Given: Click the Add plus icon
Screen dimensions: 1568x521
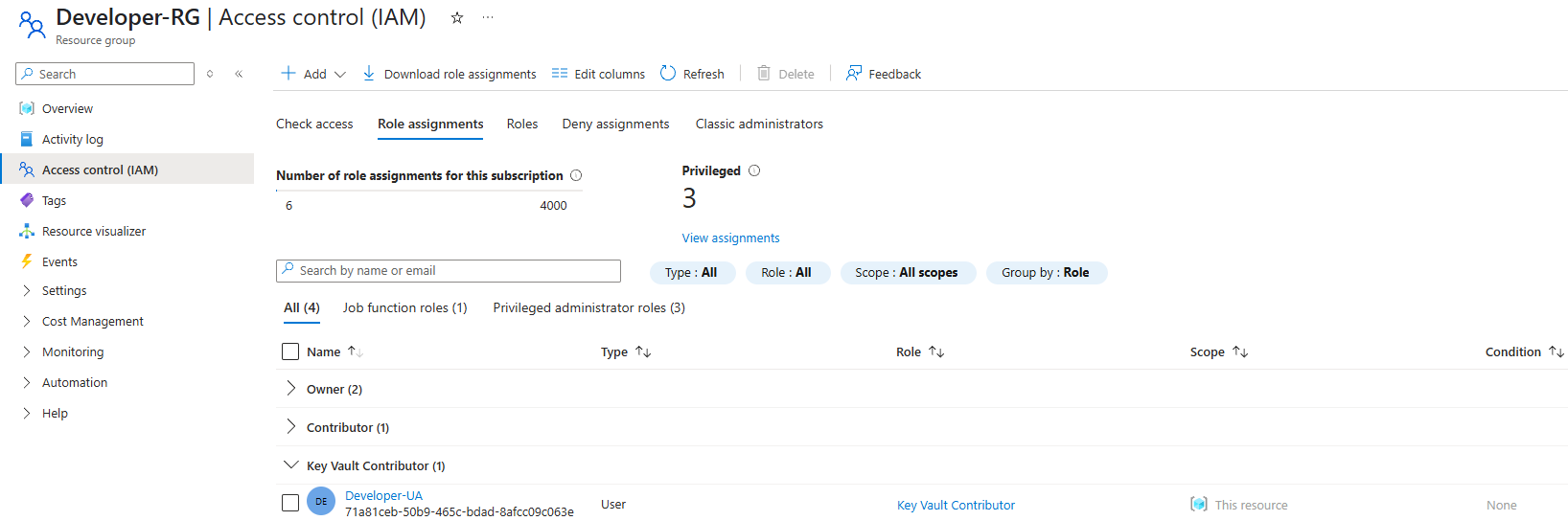Looking at the screenshot, I should coord(288,73).
